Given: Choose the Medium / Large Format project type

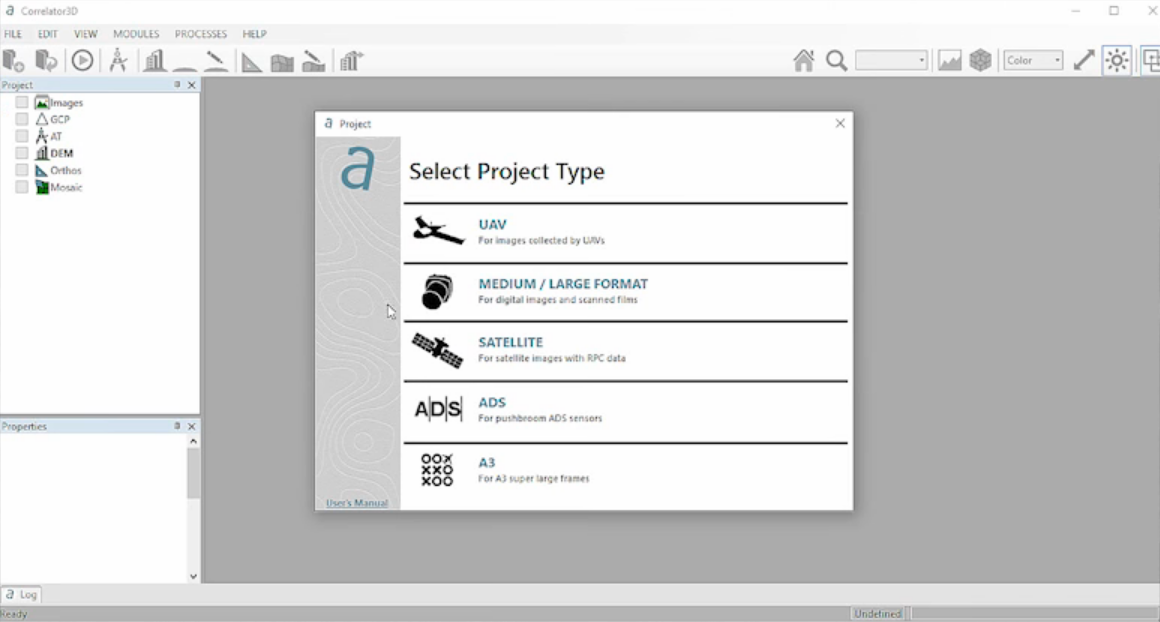Looking at the screenshot, I should point(625,291).
